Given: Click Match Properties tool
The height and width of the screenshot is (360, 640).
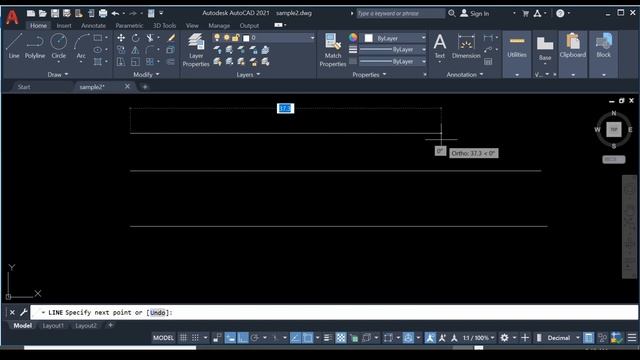Looking at the screenshot, I should (x=333, y=50).
